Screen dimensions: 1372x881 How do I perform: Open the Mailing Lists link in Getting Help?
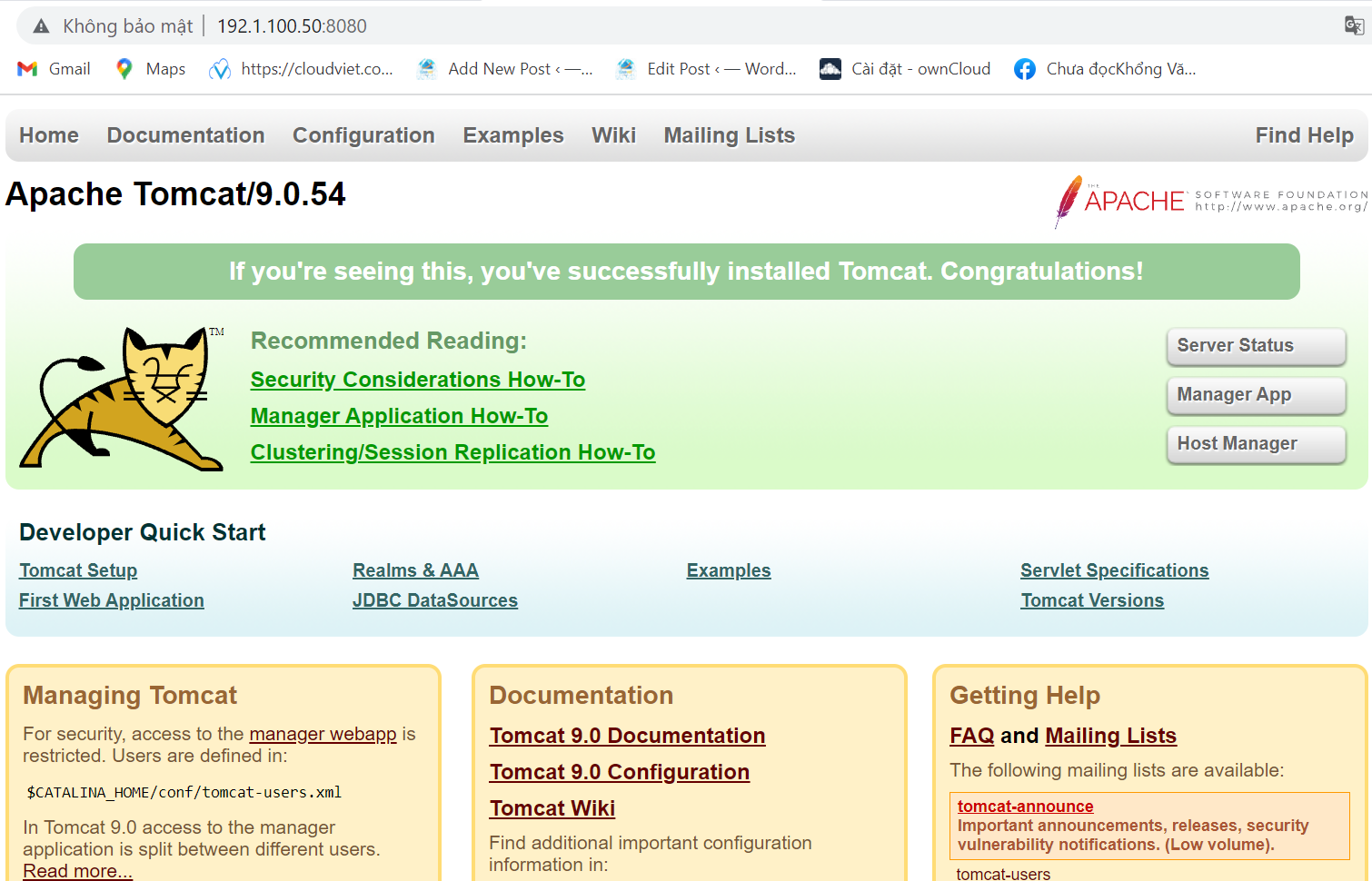1110,736
